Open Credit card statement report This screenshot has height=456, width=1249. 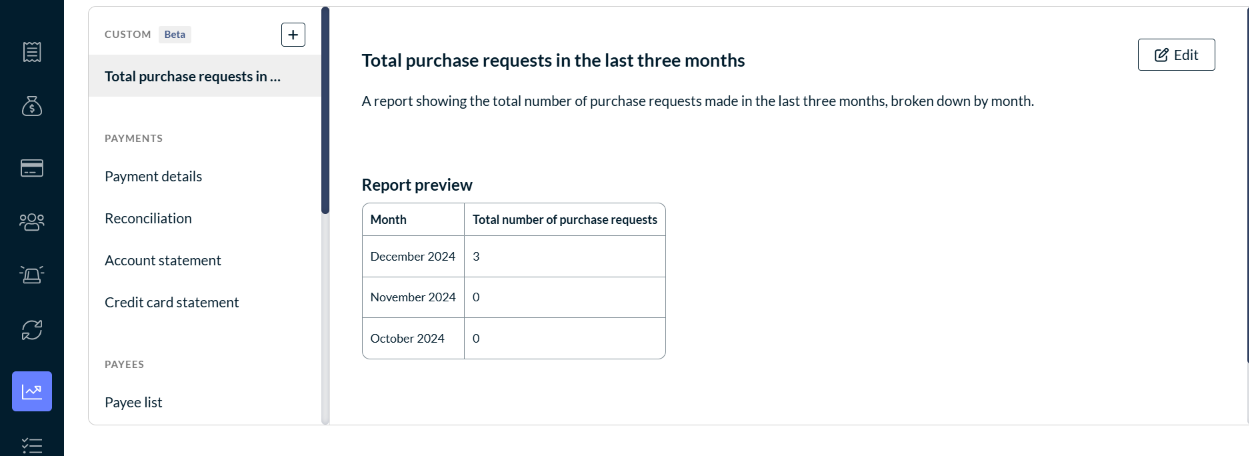click(x=172, y=302)
